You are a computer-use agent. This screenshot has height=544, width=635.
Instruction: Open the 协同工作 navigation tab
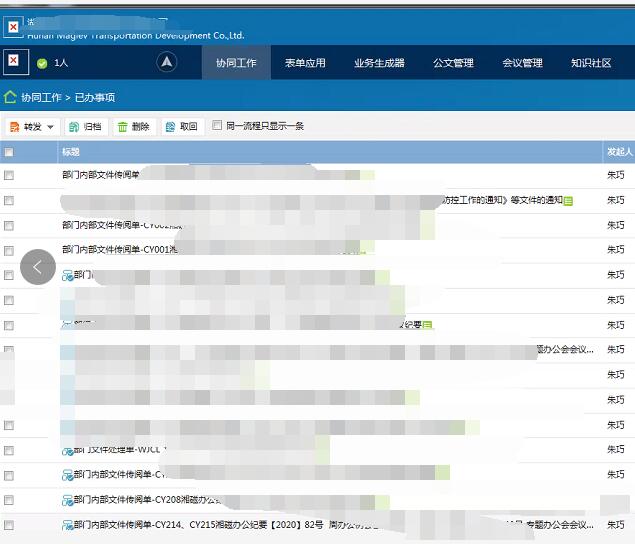(236, 63)
